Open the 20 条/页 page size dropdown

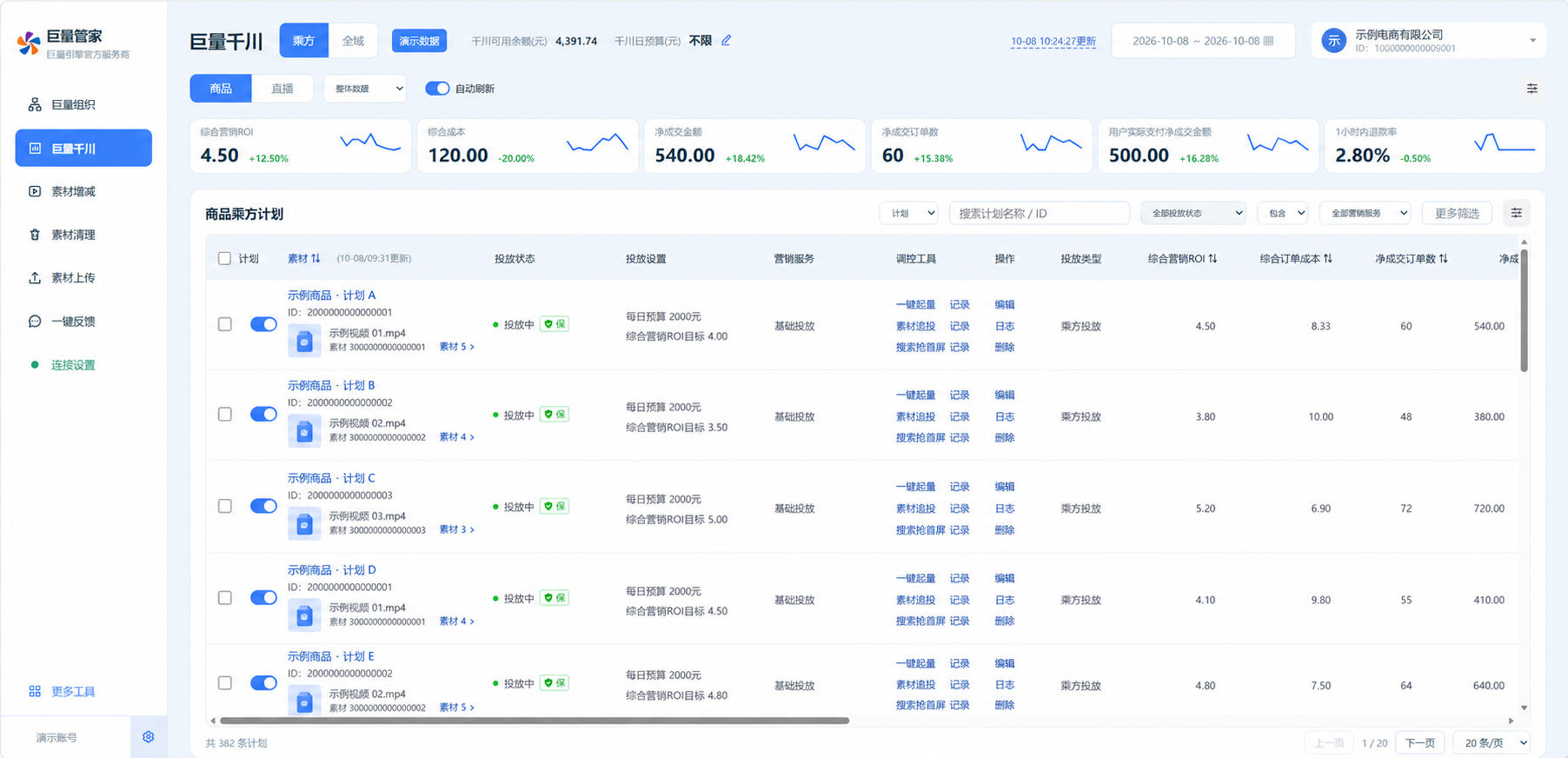1495,743
